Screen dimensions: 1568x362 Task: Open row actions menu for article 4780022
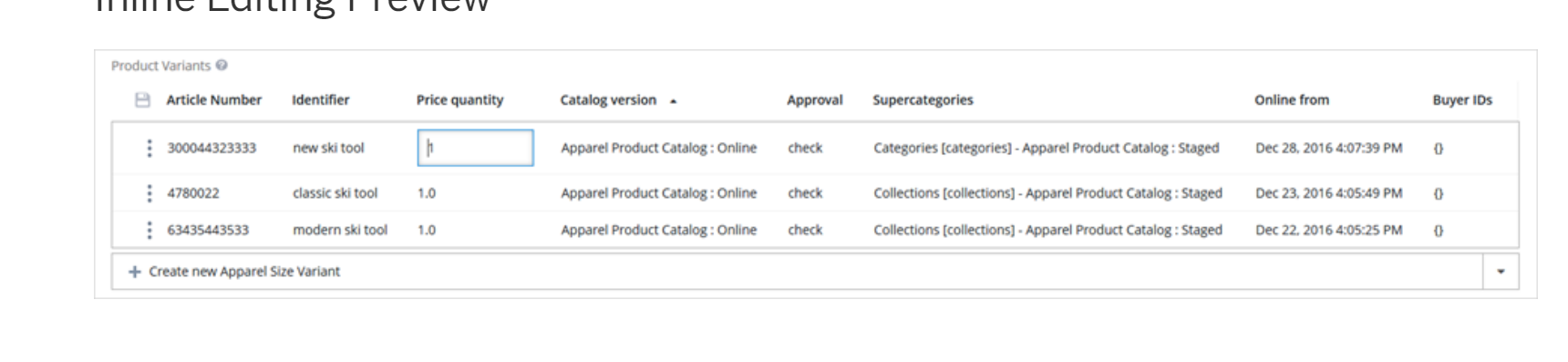[x=150, y=193]
